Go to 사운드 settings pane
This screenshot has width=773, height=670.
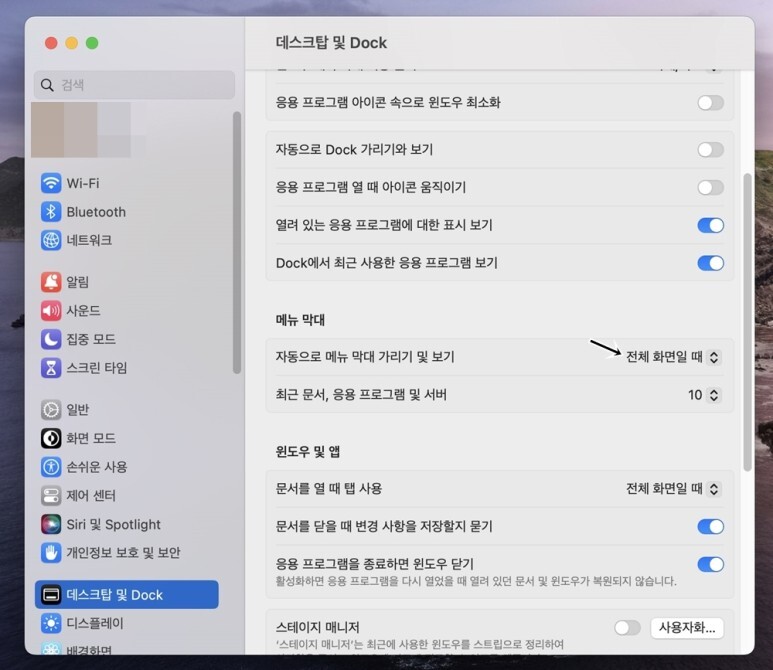tap(83, 311)
